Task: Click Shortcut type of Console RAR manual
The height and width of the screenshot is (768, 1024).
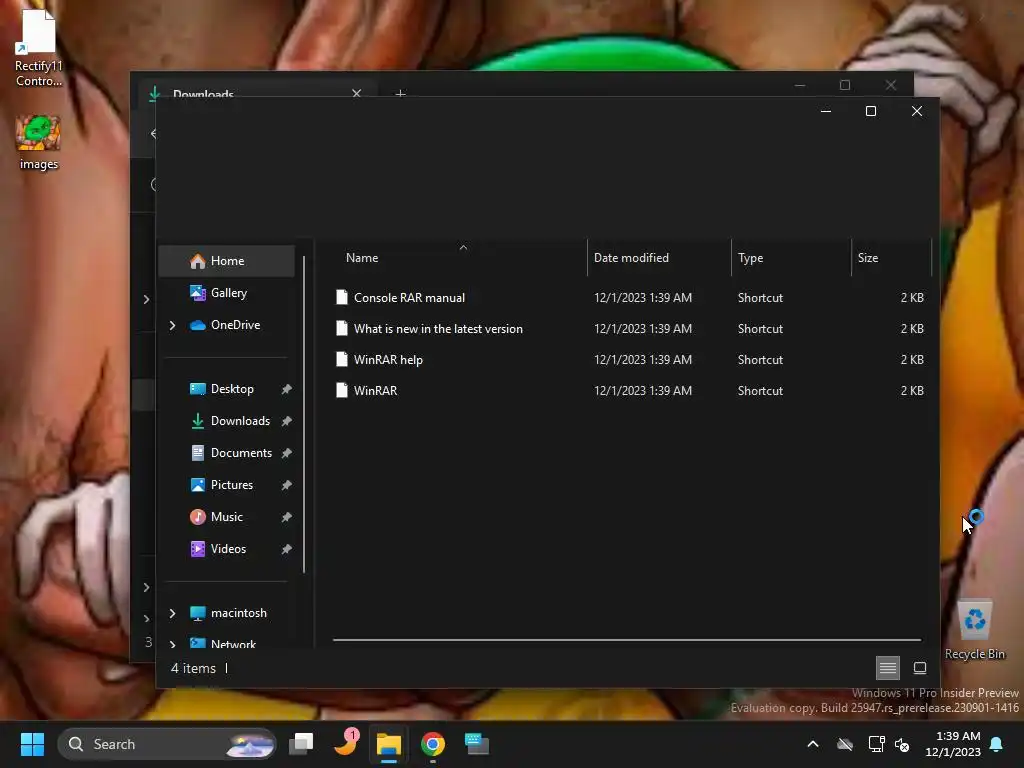Action: 760,298
